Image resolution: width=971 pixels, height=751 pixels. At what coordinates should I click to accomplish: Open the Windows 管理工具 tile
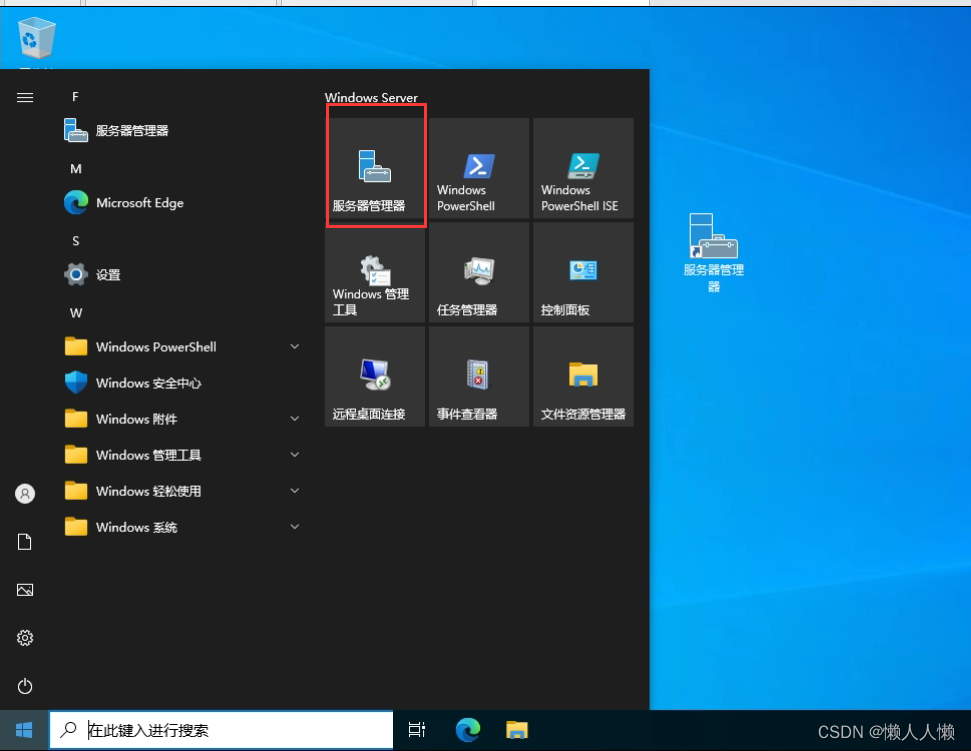click(375, 272)
